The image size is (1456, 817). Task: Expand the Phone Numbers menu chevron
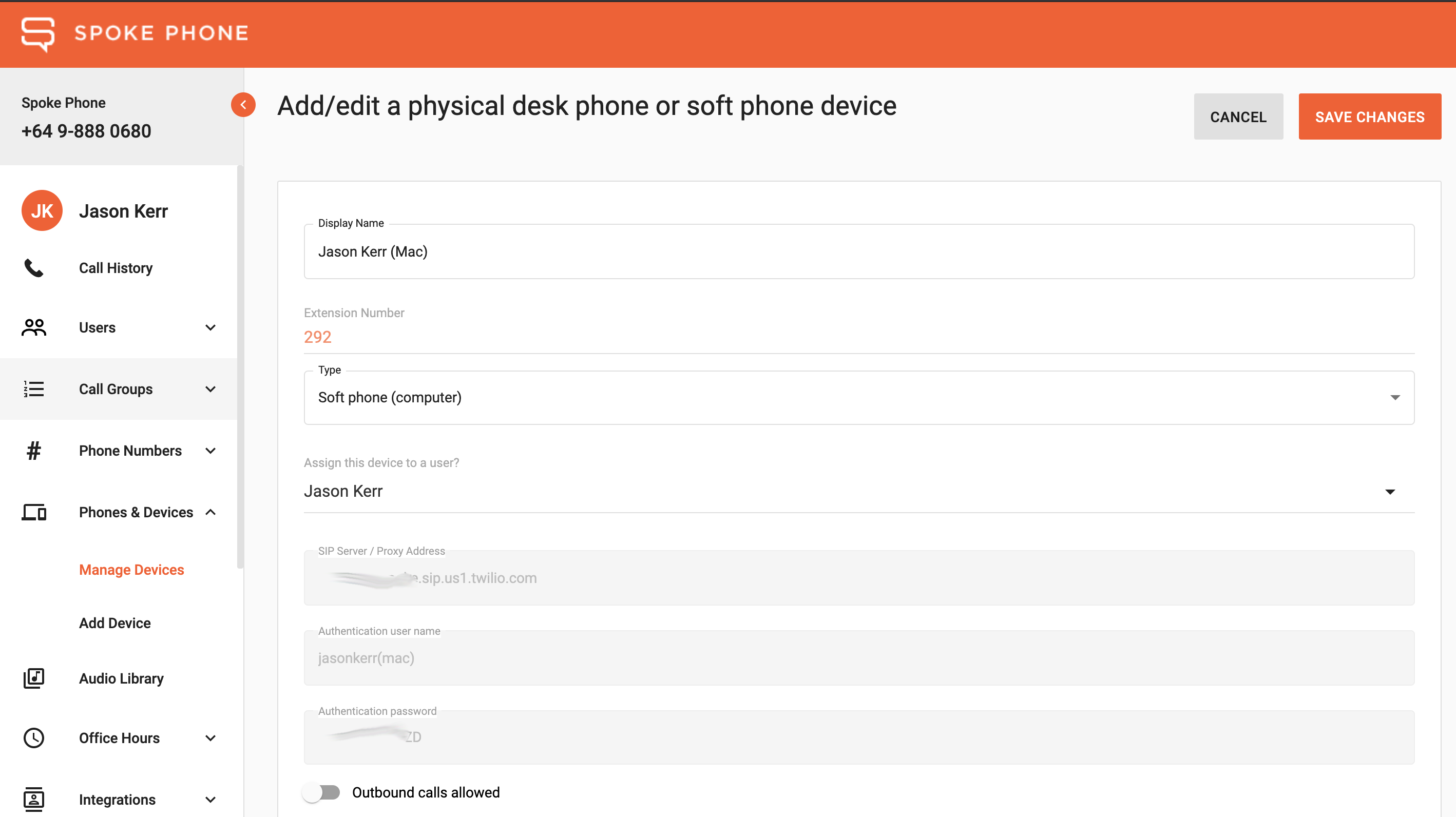coord(211,451)
